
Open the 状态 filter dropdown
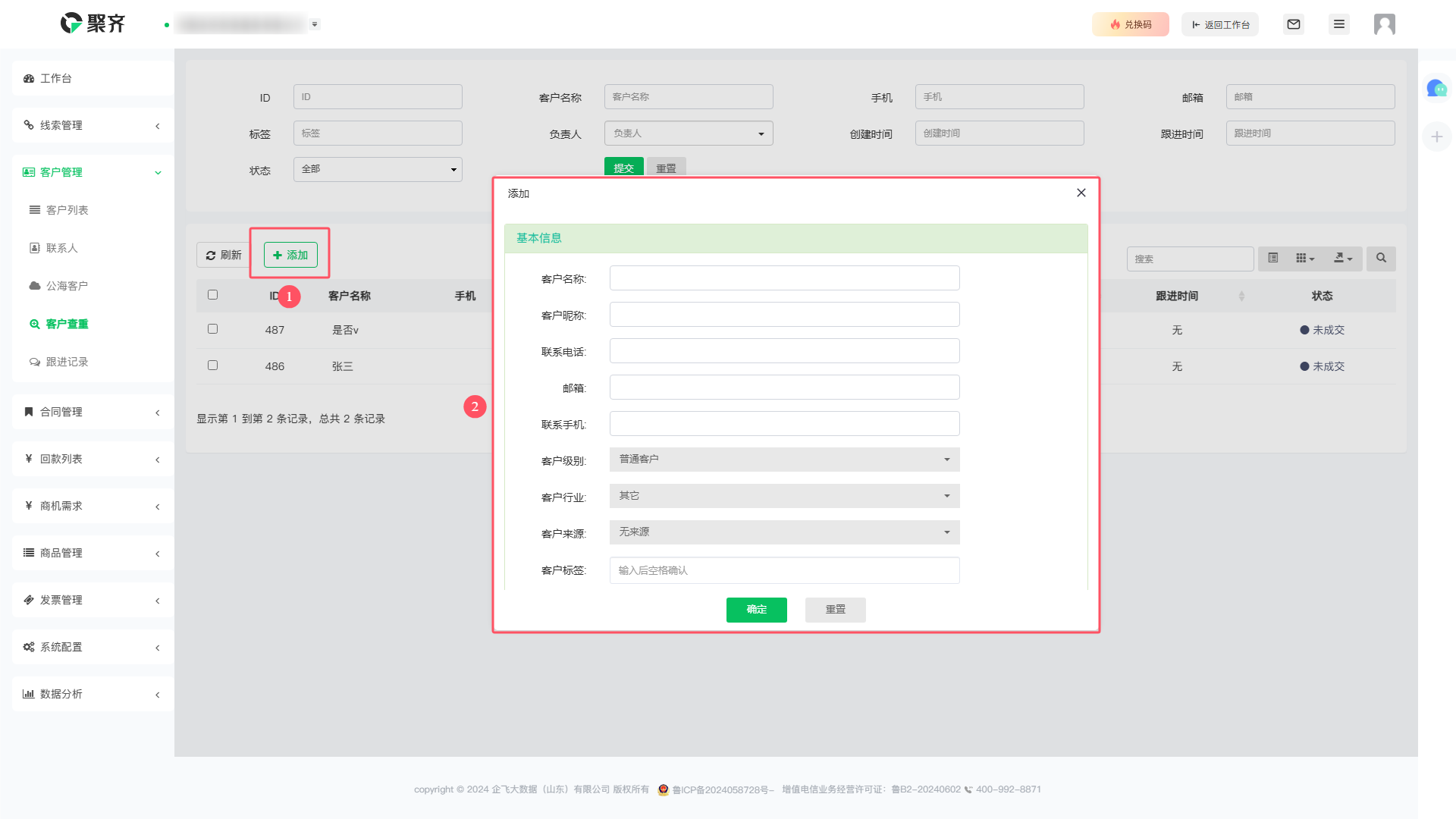point(378,169)
